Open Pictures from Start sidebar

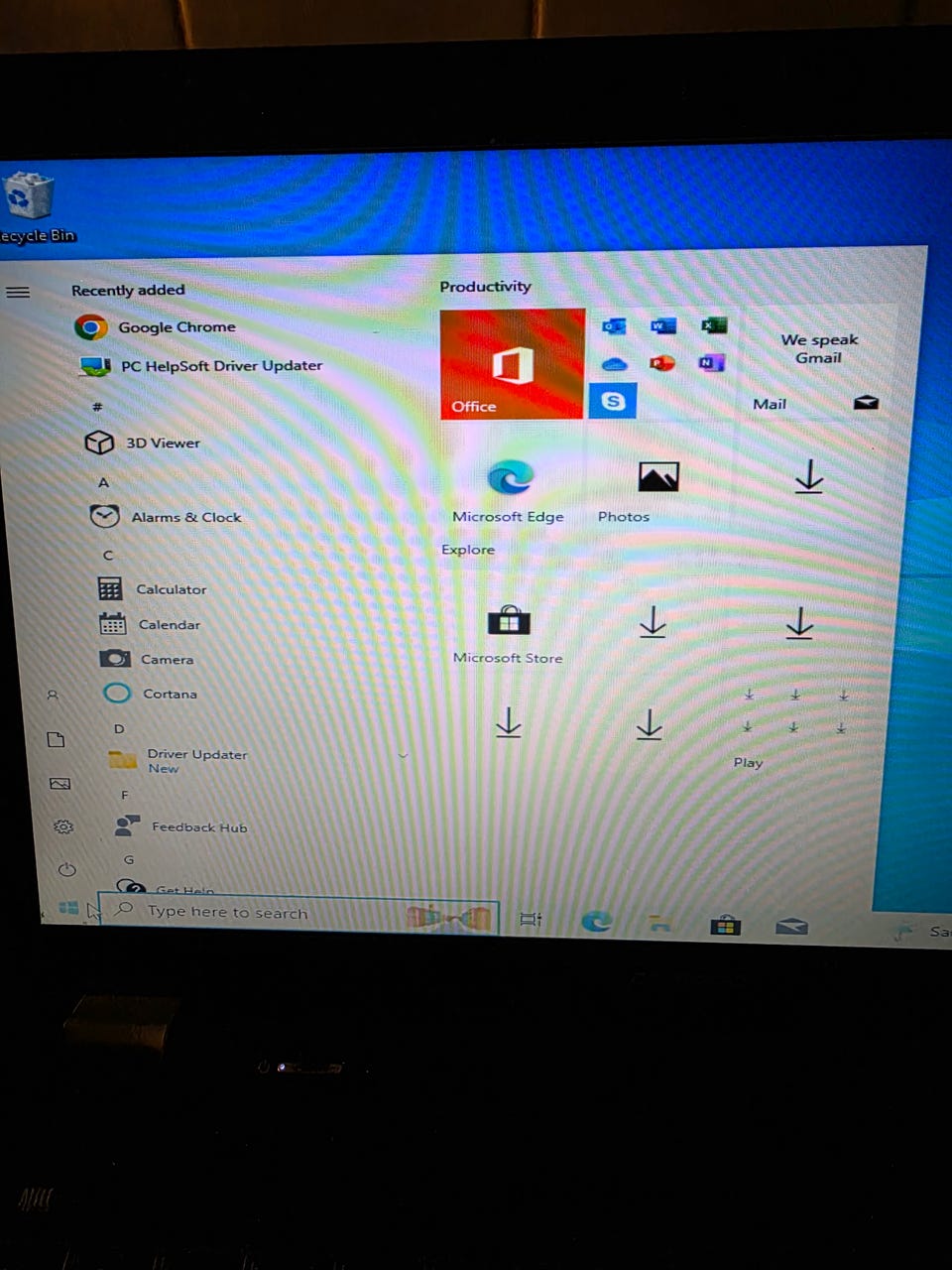(x=59, y=783)
